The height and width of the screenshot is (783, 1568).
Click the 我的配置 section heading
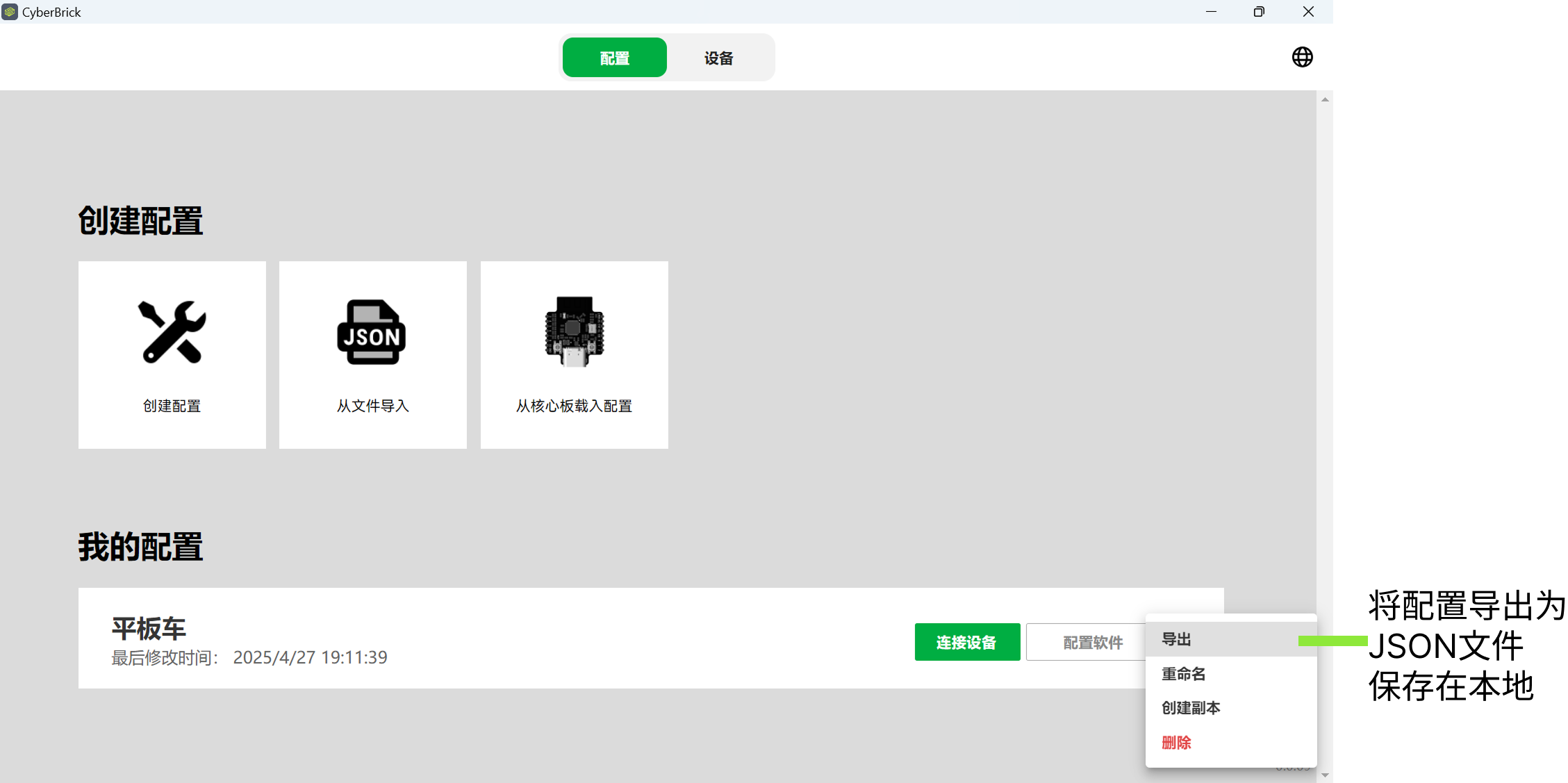pos(140,547)
